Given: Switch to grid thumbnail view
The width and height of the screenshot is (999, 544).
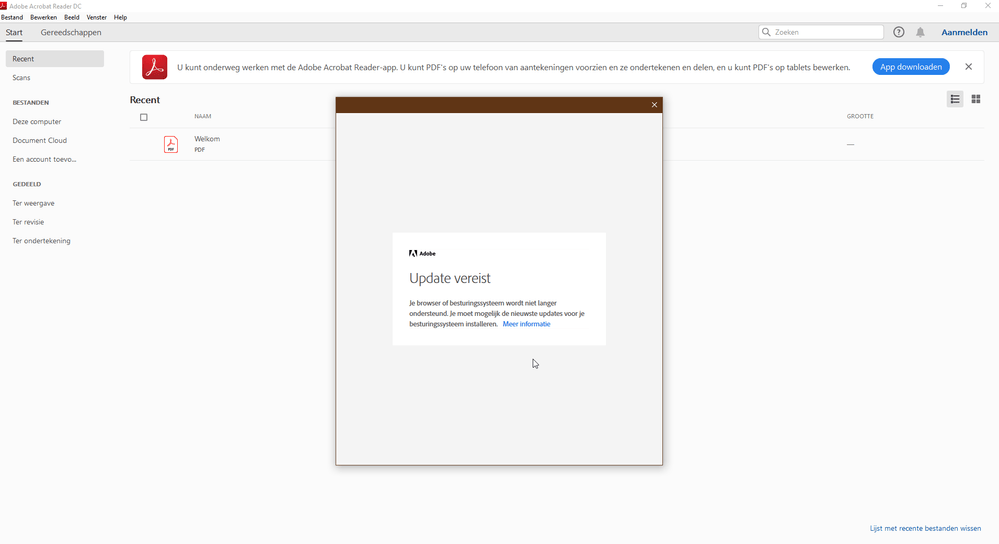Looking at the screenshot, I should coord(975,99).
